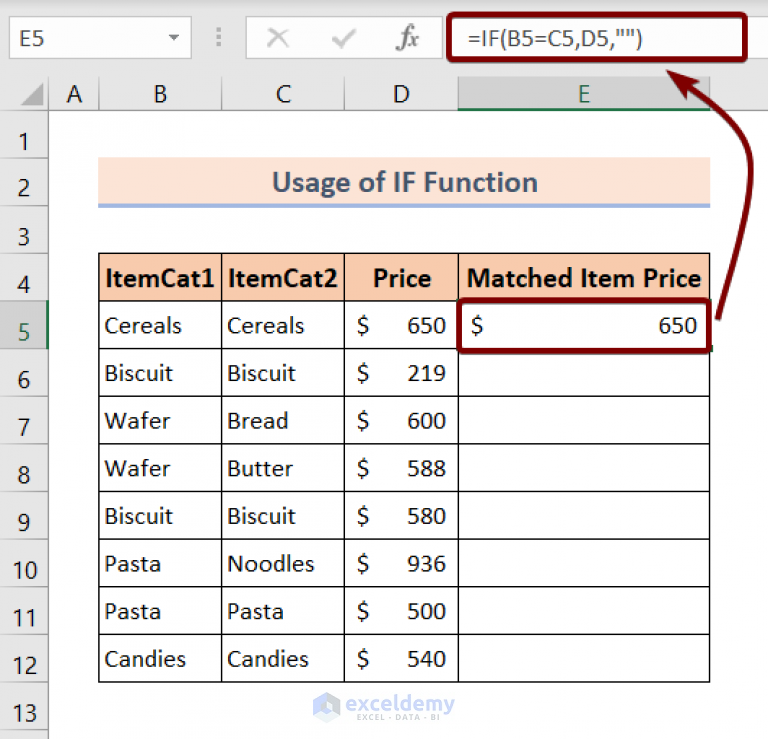Select the price cell $ 580
Viewport: 768px width, 739px height.
402,516
